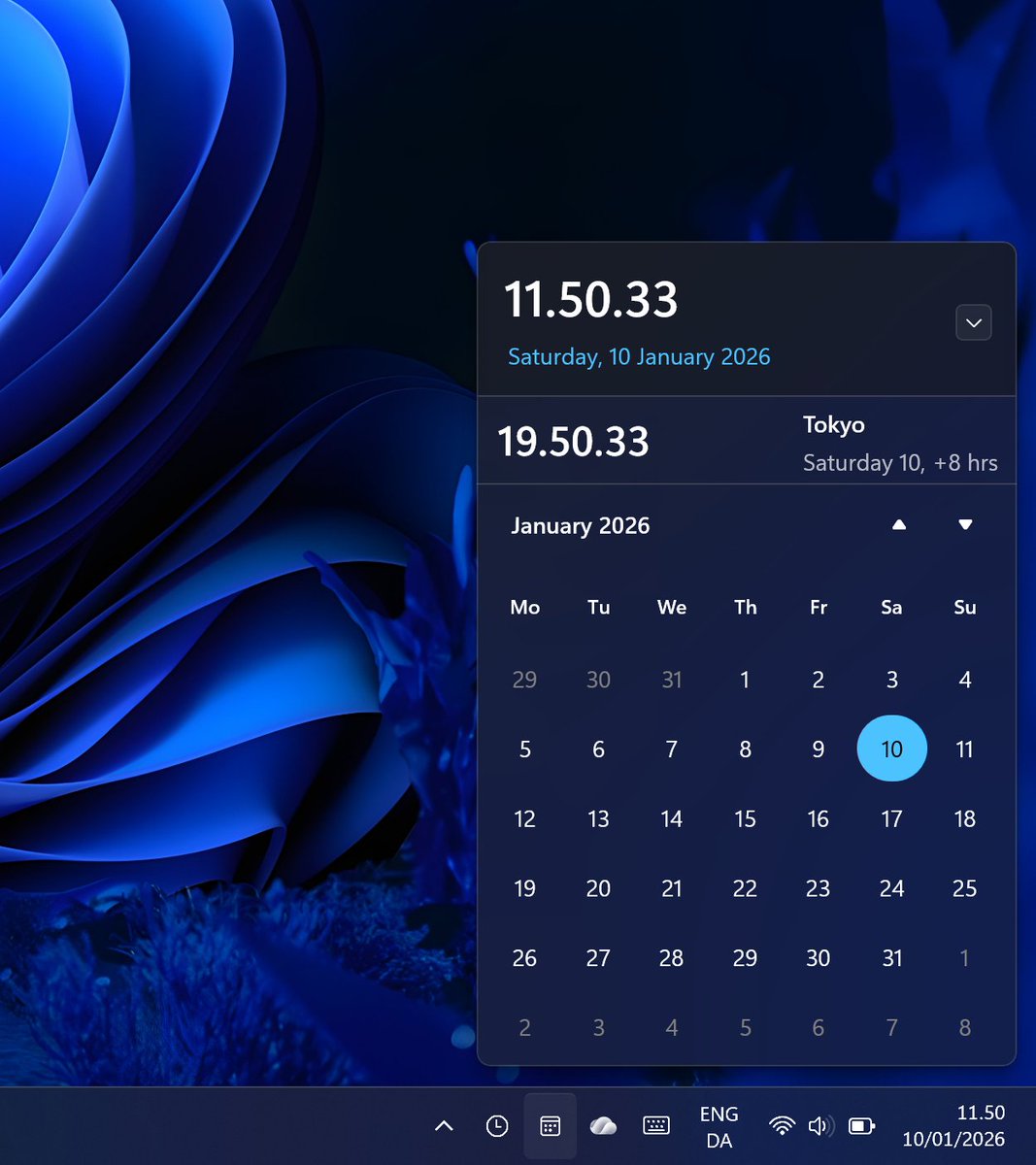Collapse the calendar with chevron button
Screen dimensions: 1036x1165
point(974,322)
